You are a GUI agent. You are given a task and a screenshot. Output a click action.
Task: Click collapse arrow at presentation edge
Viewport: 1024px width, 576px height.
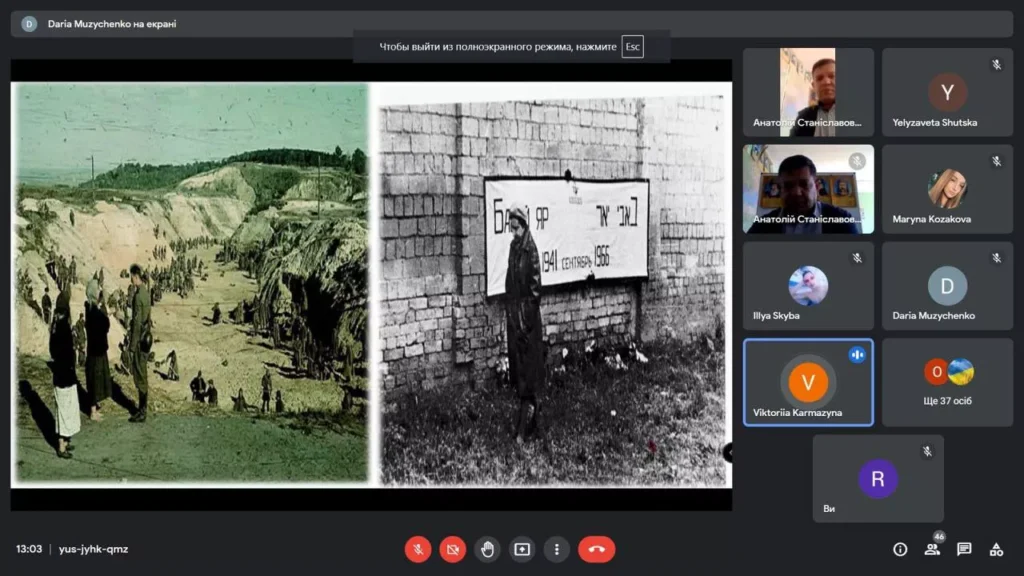tap(728, 453)
